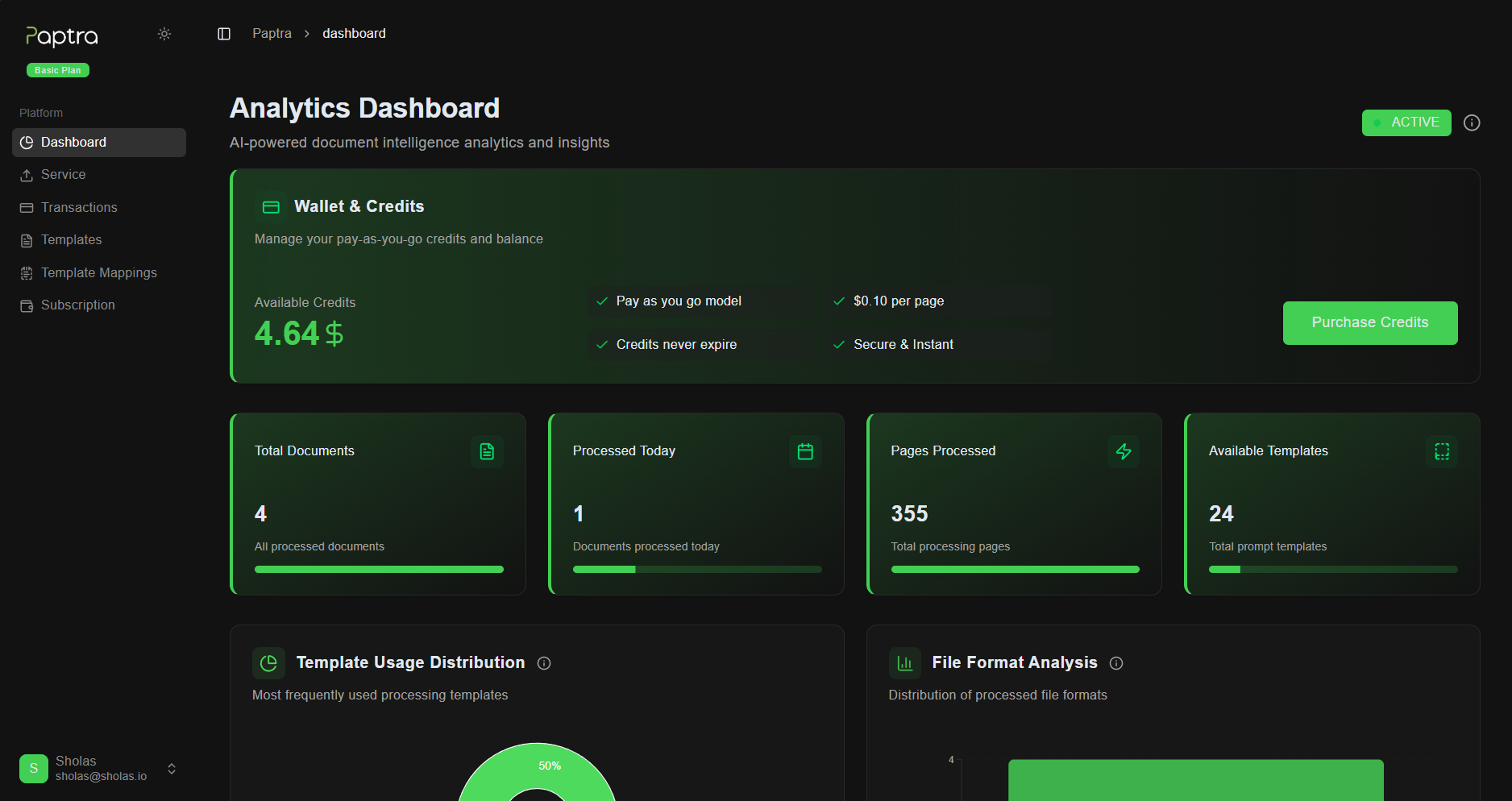This screenshot has height=801, width=1512.
Task: Click the dashboard breadcrumb
Action: (354, 34)
